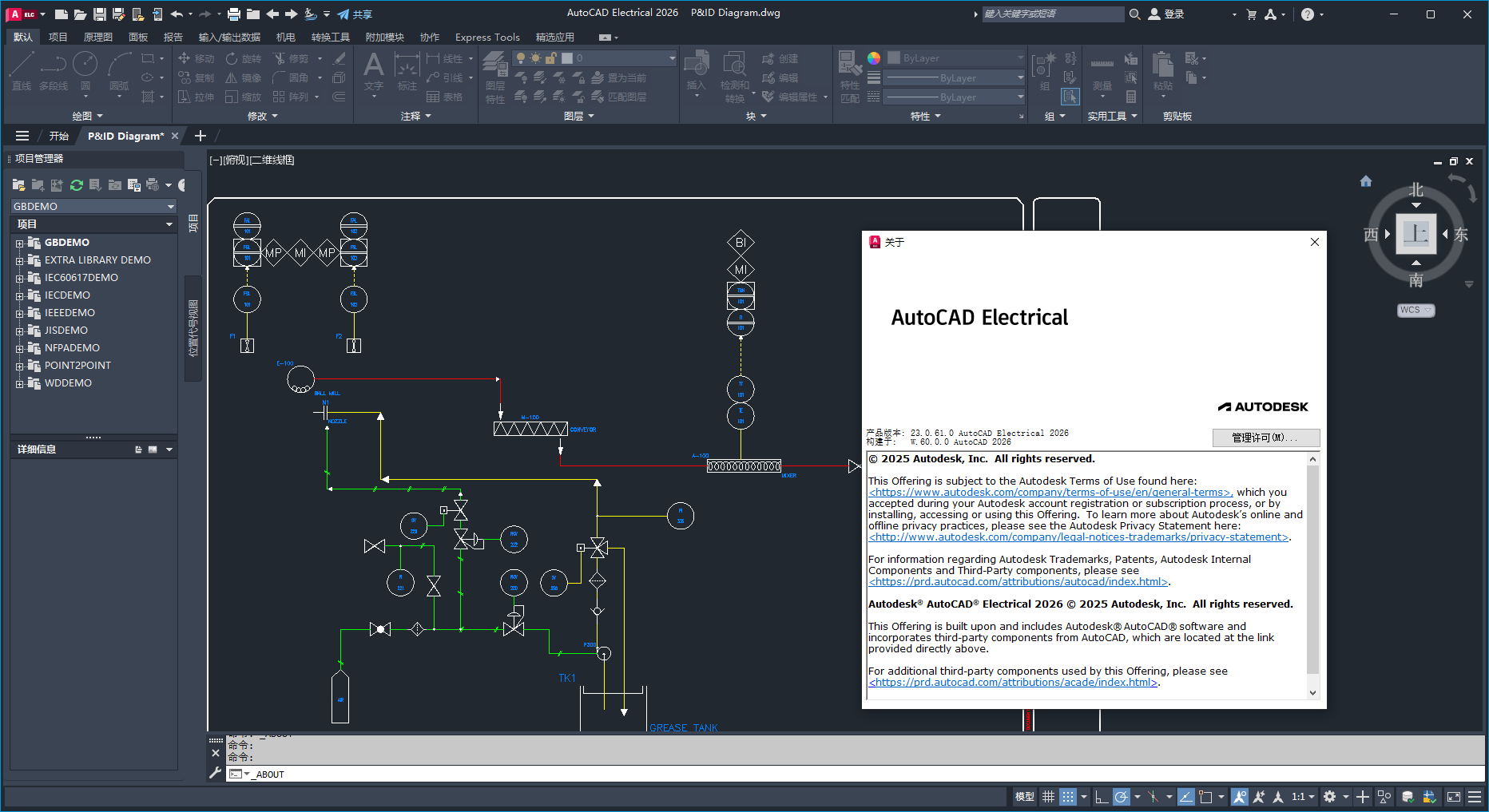Image resolution: width=1489 pixels, height=812 pixels.
Task: Toggle annotation auto-scale in status bar
Action: (1259, 797)
